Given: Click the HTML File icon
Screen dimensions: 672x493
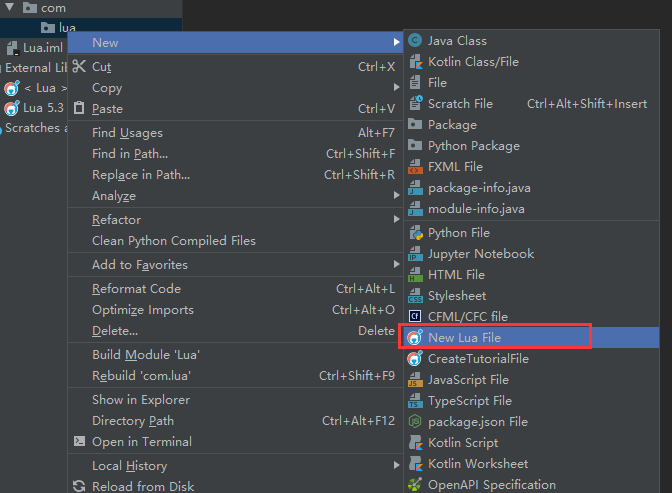Looking at the screenshot, I should point(415,275).
